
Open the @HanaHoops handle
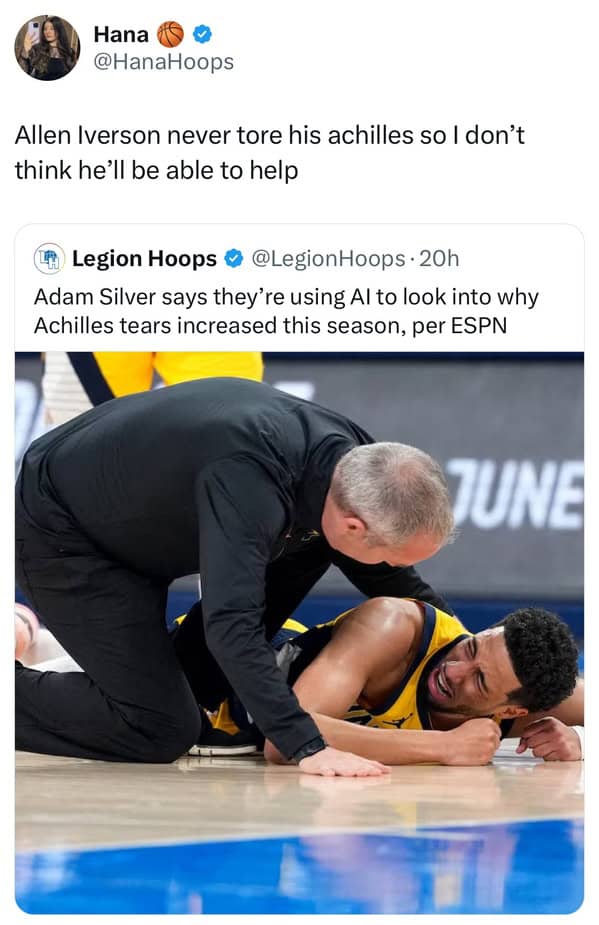point(163,61)
